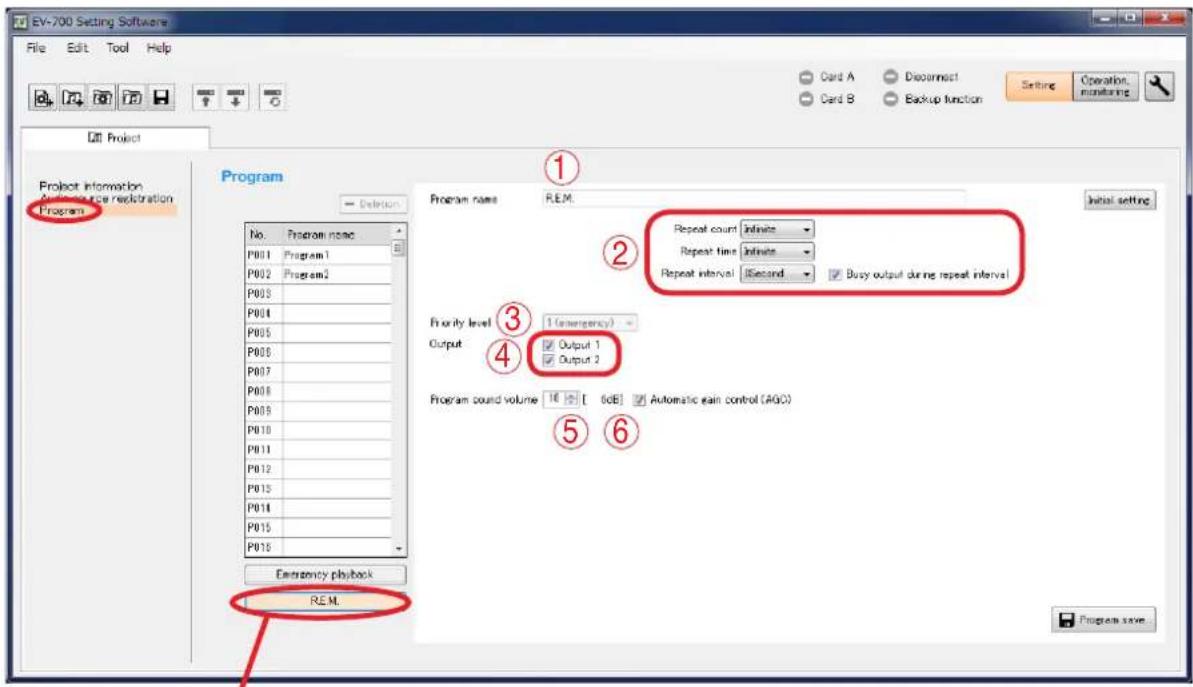Image resolution: width=1193 pixels, height=687 pixels.
Task: Select Project information in left navigation
Action: 91,186
